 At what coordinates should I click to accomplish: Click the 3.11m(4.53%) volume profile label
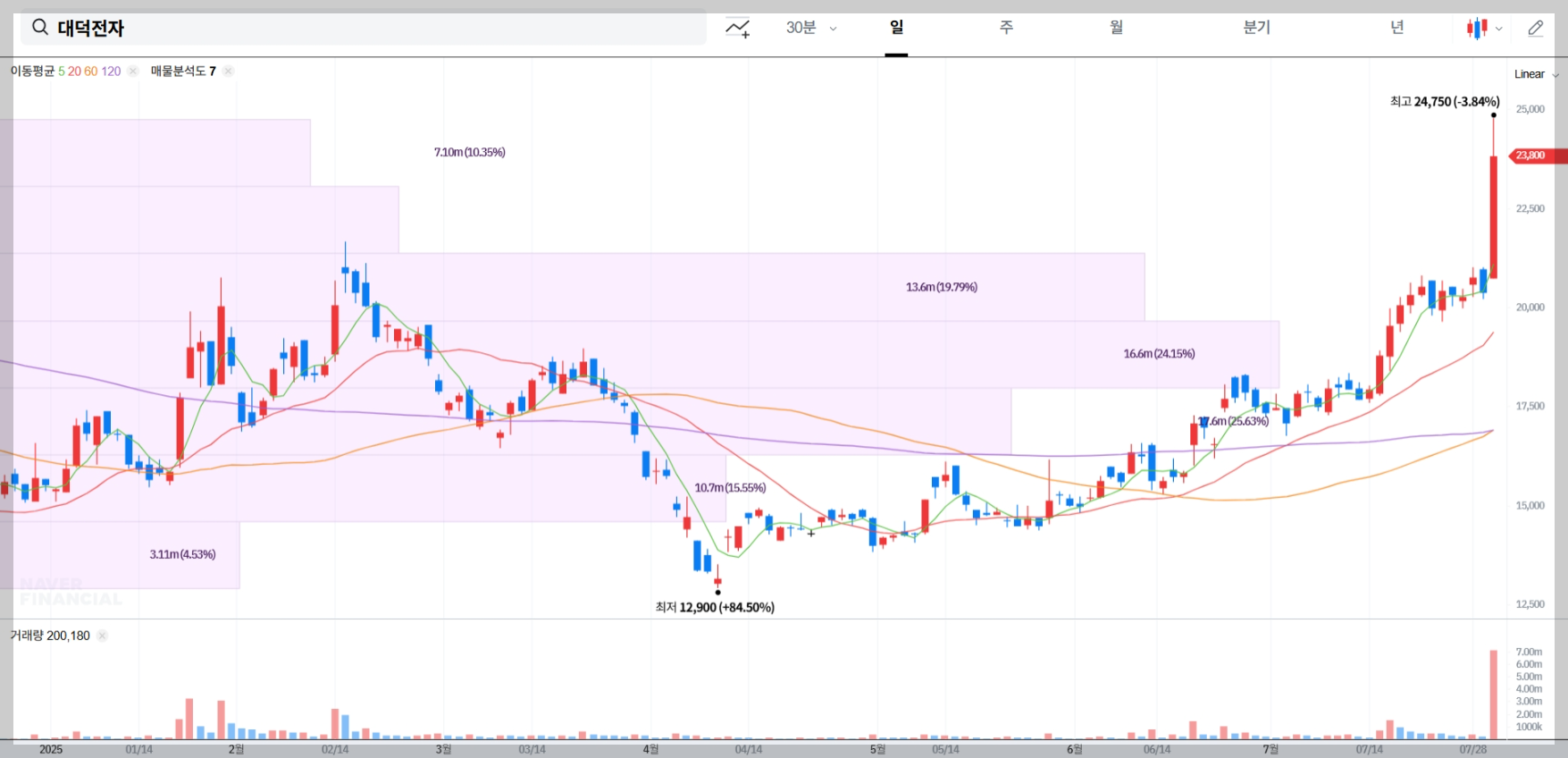182,554
